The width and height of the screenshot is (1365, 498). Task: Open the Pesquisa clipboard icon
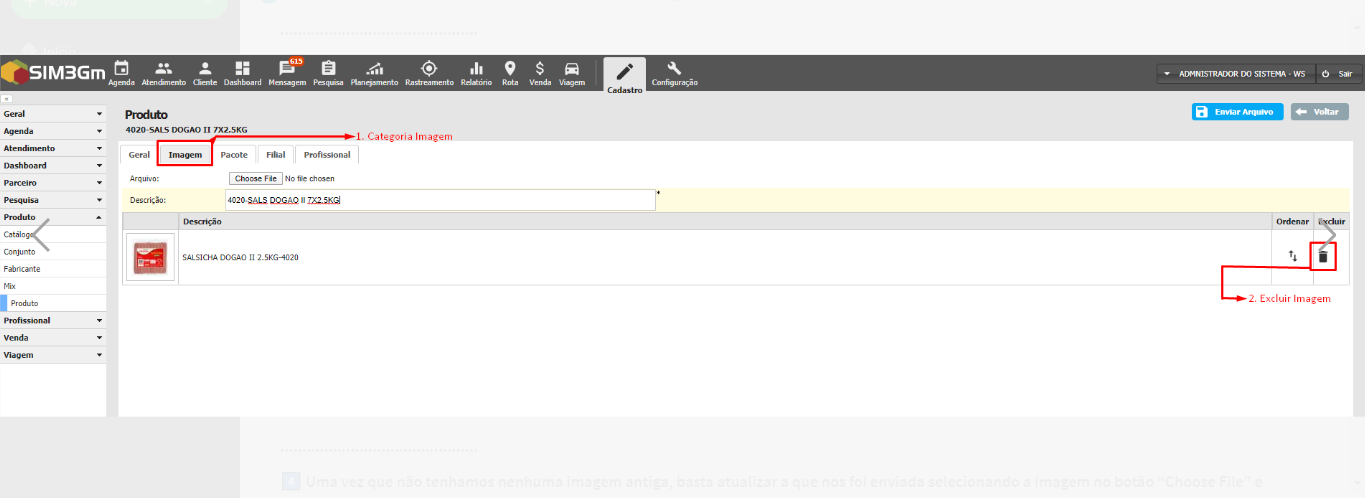(328, 69)
